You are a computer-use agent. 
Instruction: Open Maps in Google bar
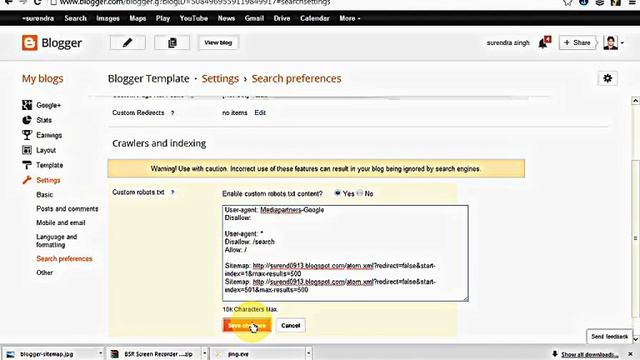pyautogui.click(x=138, y=18)
